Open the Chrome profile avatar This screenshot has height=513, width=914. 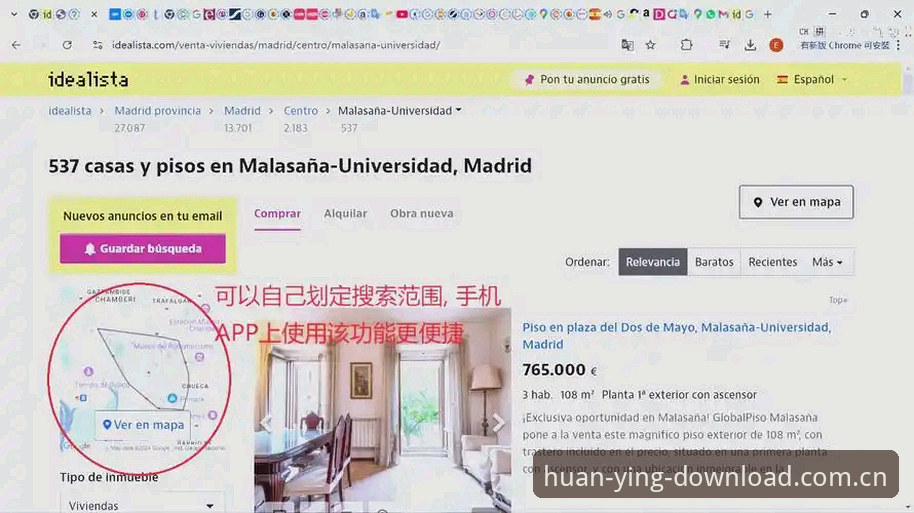(776, 45)
